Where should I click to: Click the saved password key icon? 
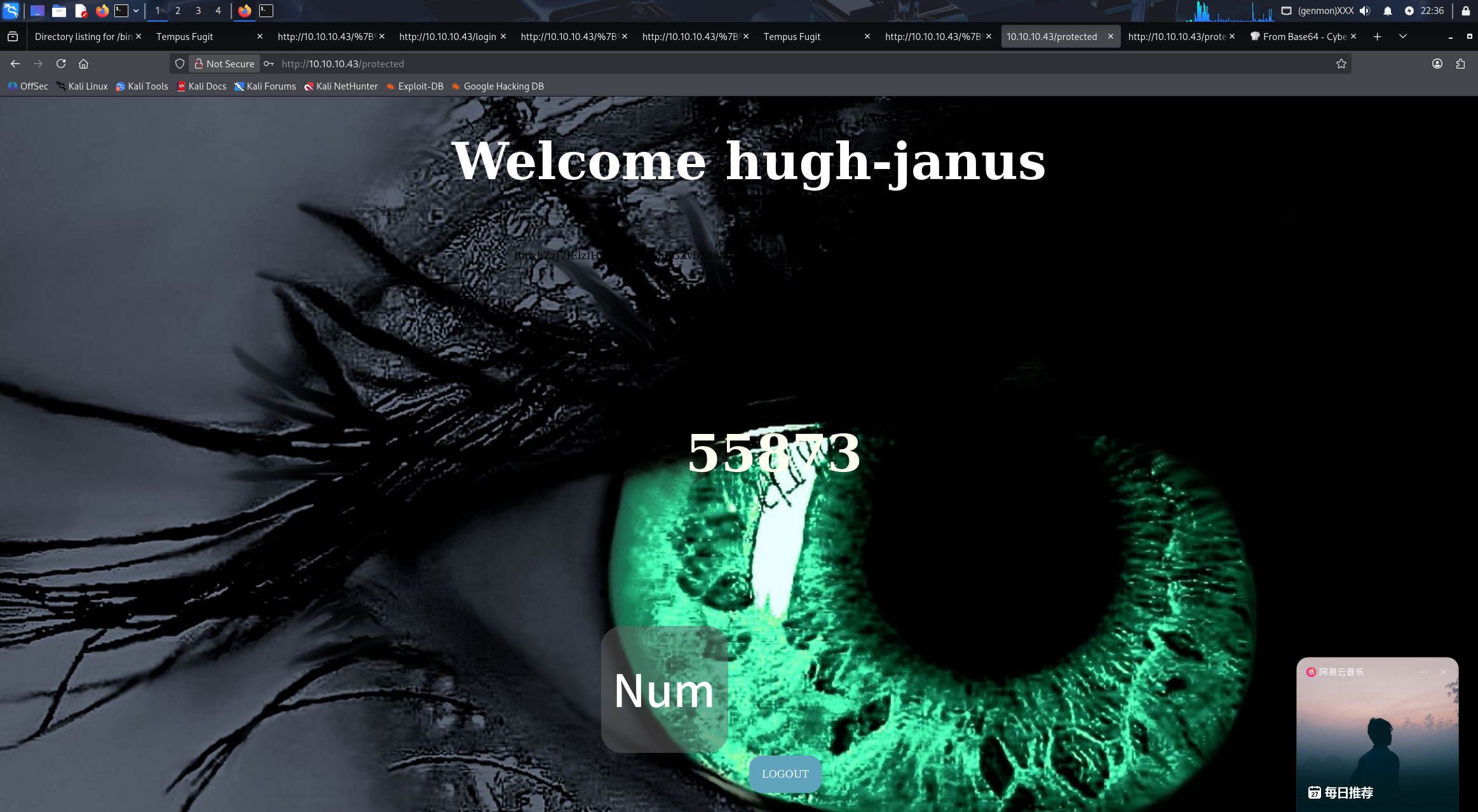click(x=269, y=64)
